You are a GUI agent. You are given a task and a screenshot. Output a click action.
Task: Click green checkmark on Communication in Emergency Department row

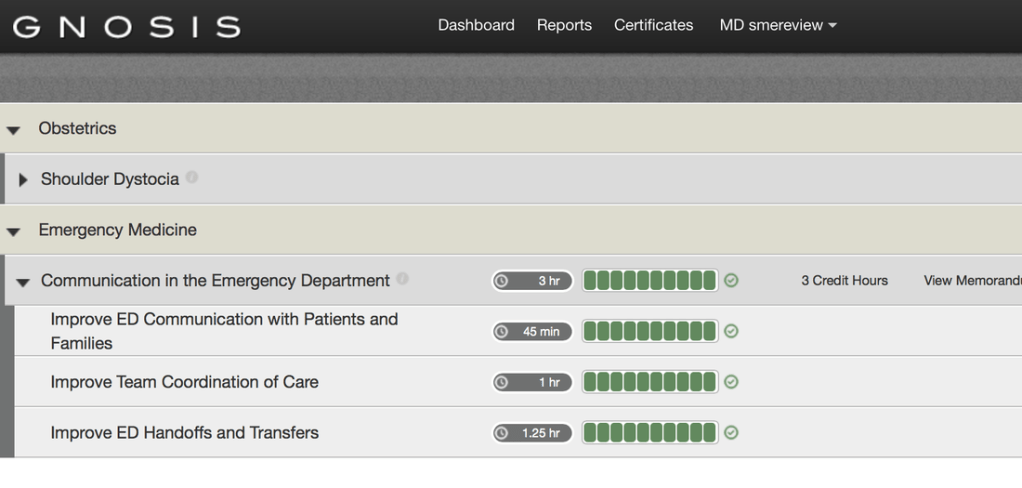tap(732, 281)
